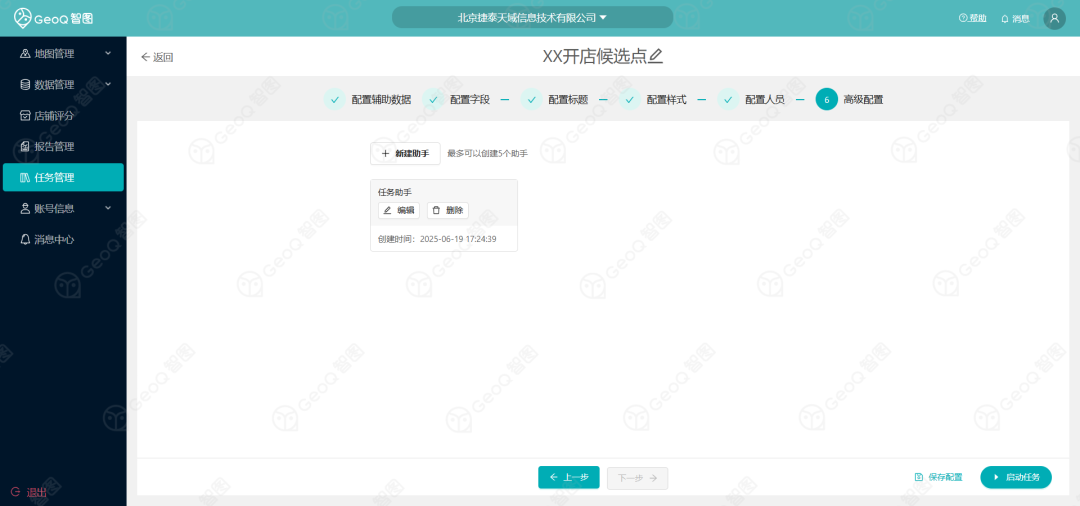Click the 店铺评分 store icon
1080x506 pixels.
point(25,116)
